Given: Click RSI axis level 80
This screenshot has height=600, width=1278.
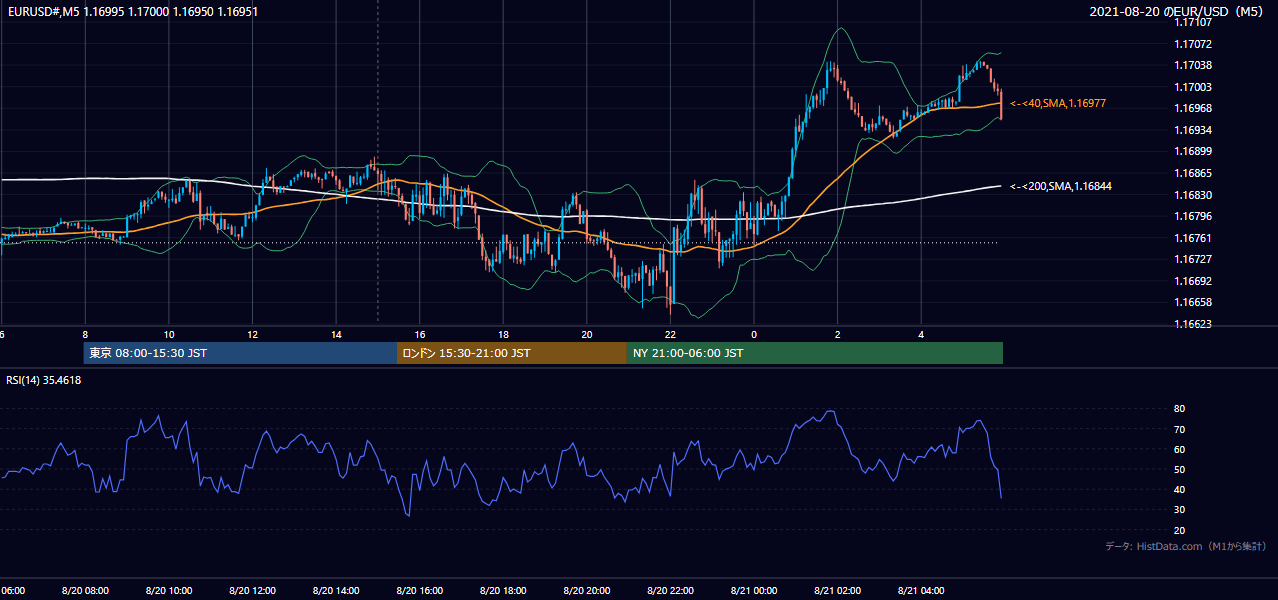Looking at the screenshot, I should [1180, 409].
